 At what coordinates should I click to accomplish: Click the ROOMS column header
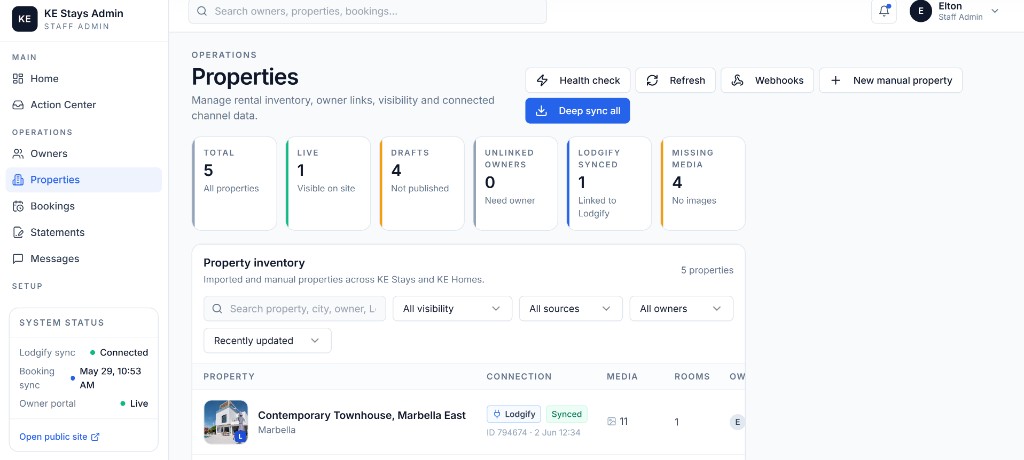pyautogui.click(x=692, y=376)
